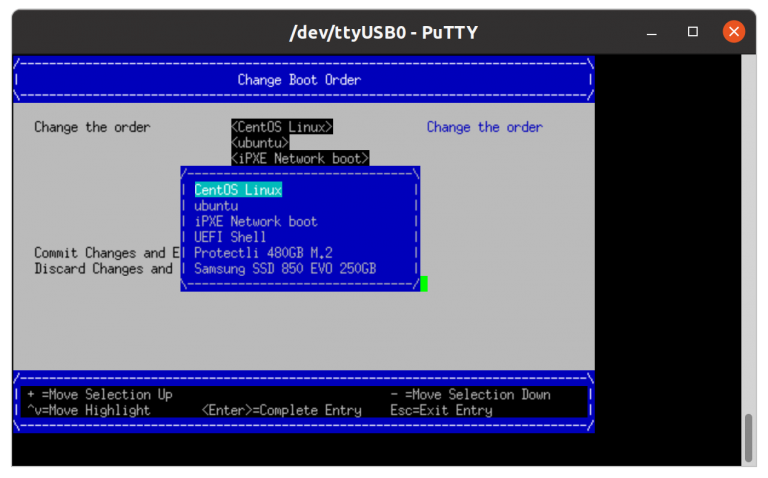Select the highlighted CentOS Linux popup entry
The image size is (768, 478).
(x=238, y=190)
